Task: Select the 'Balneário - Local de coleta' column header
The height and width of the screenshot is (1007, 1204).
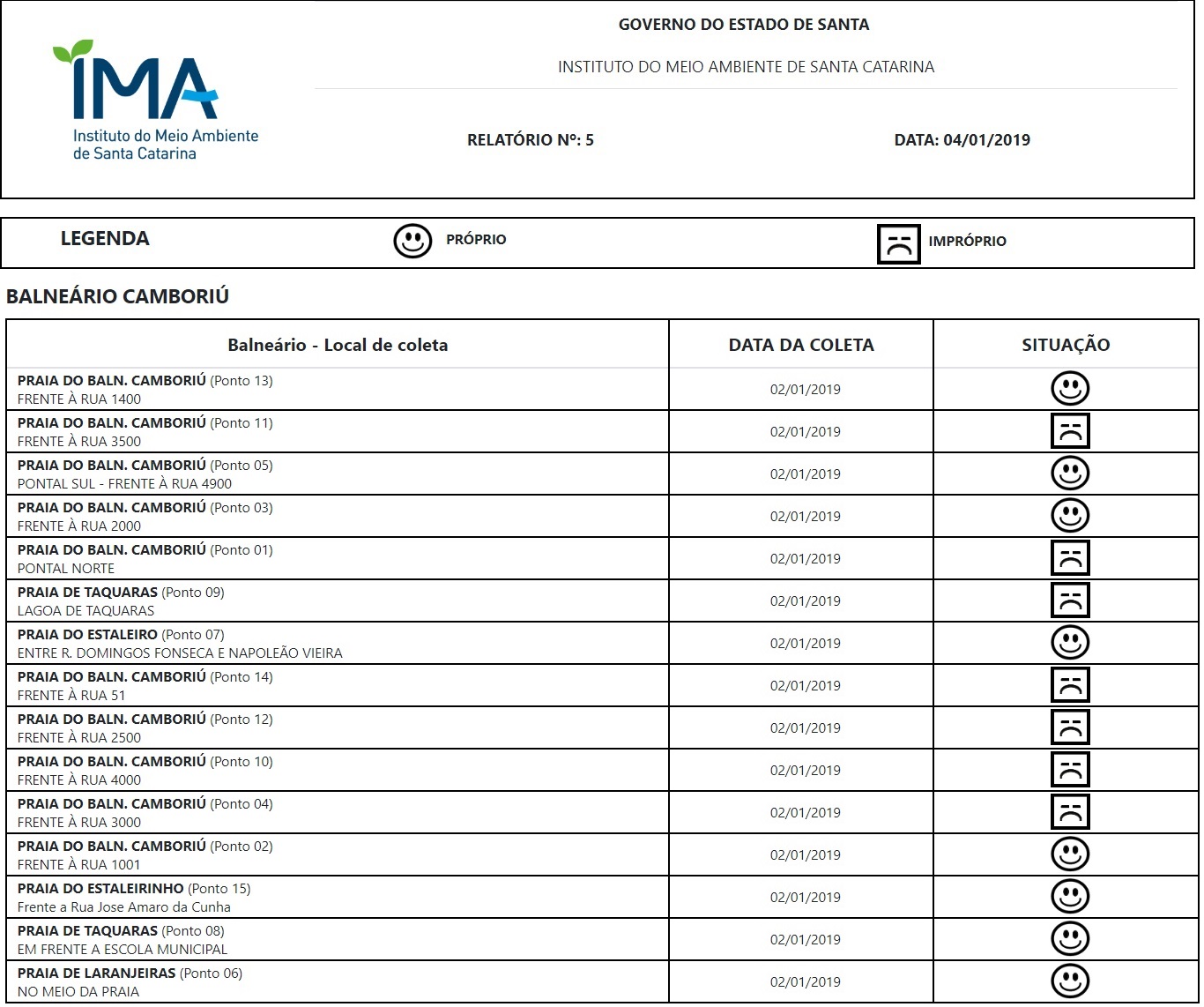Action: (338, 345)
